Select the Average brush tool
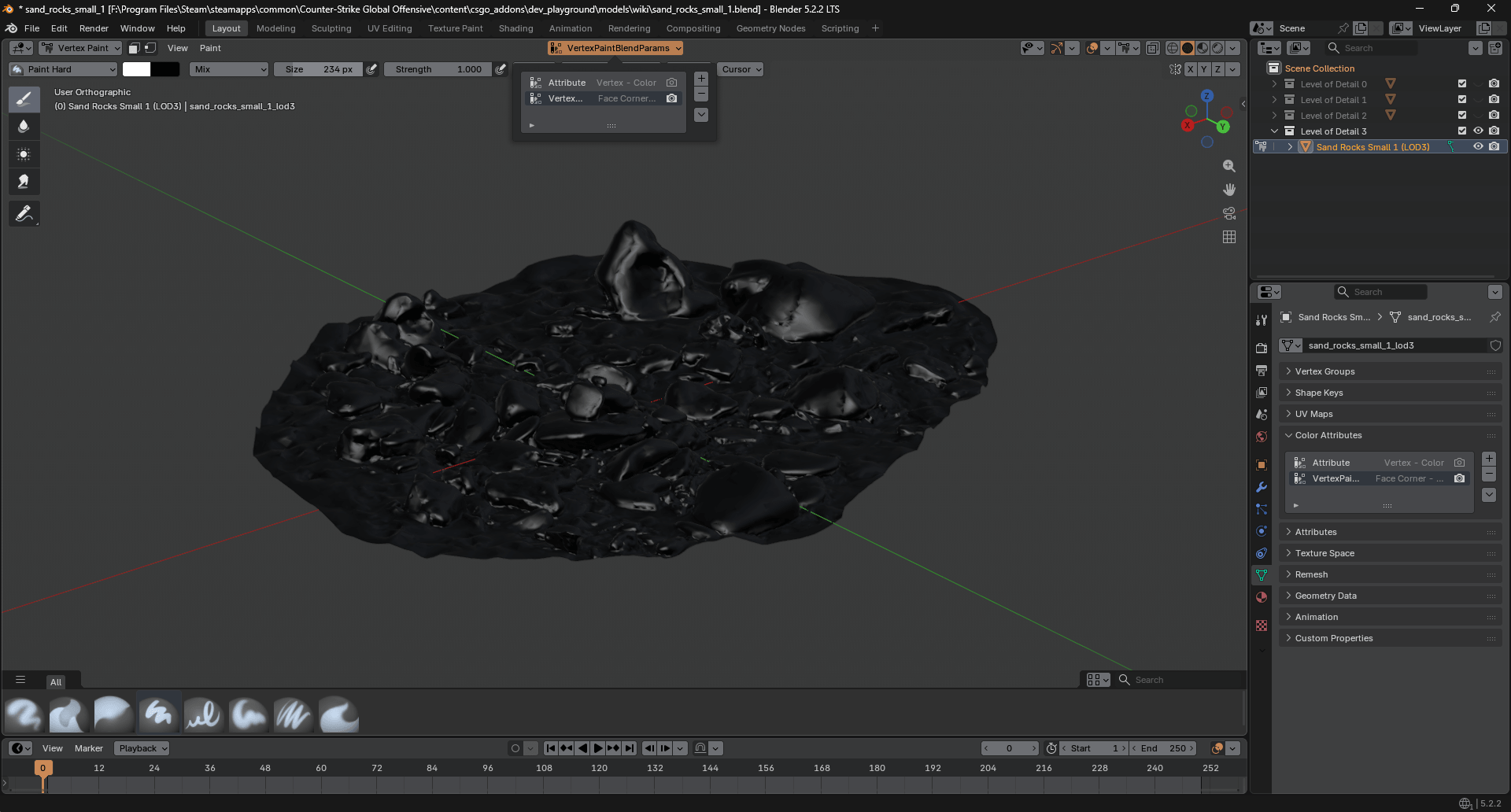 coord(24,154)
